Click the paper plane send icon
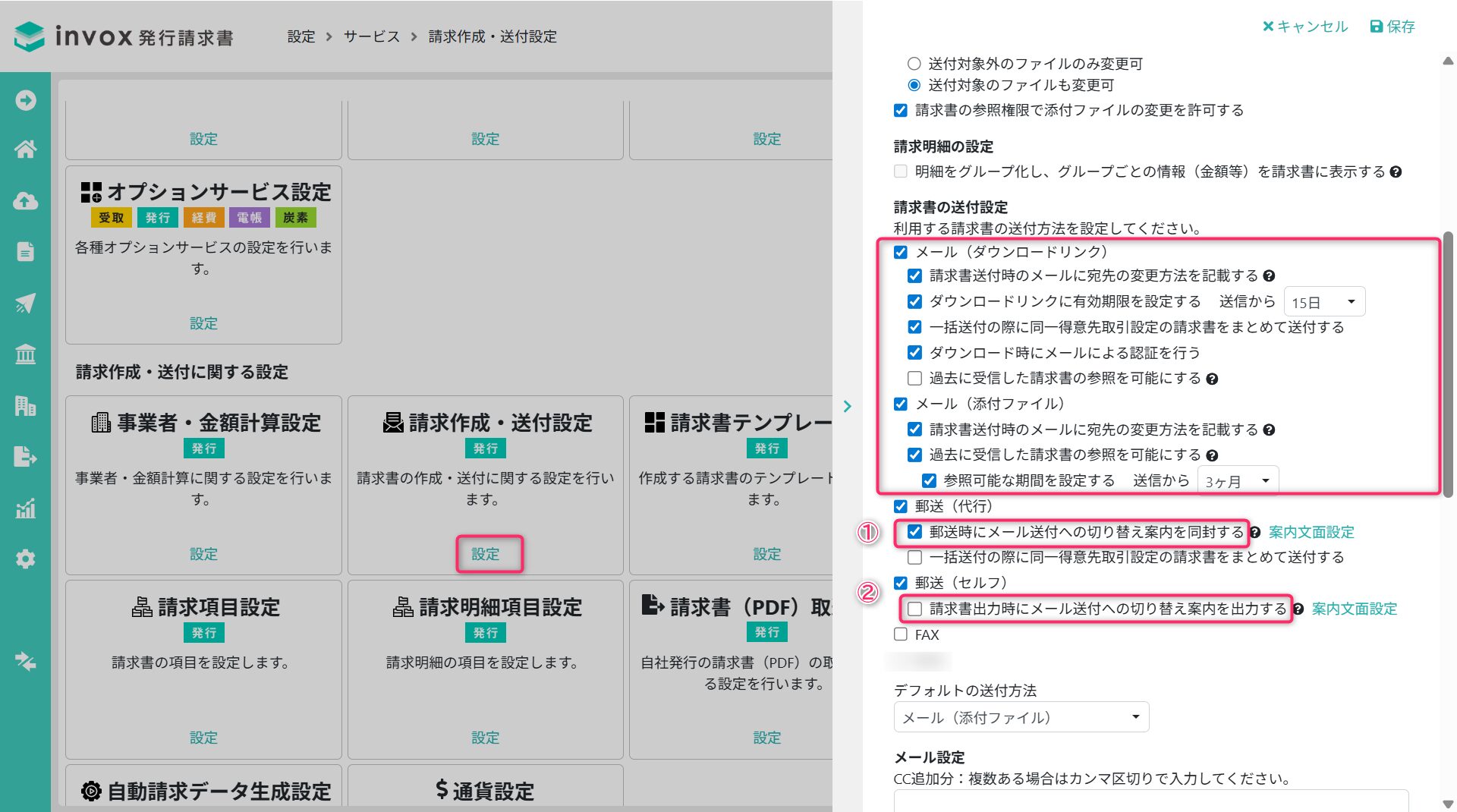The height and width of the screenshot is (812, 1457). 26,303
